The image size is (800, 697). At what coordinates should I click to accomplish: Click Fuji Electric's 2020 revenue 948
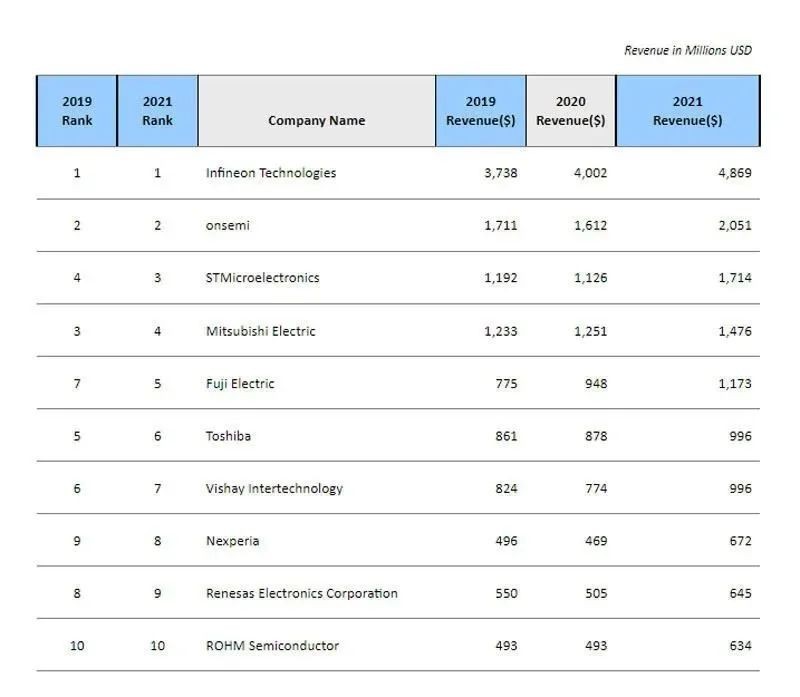tap(595, 383)
